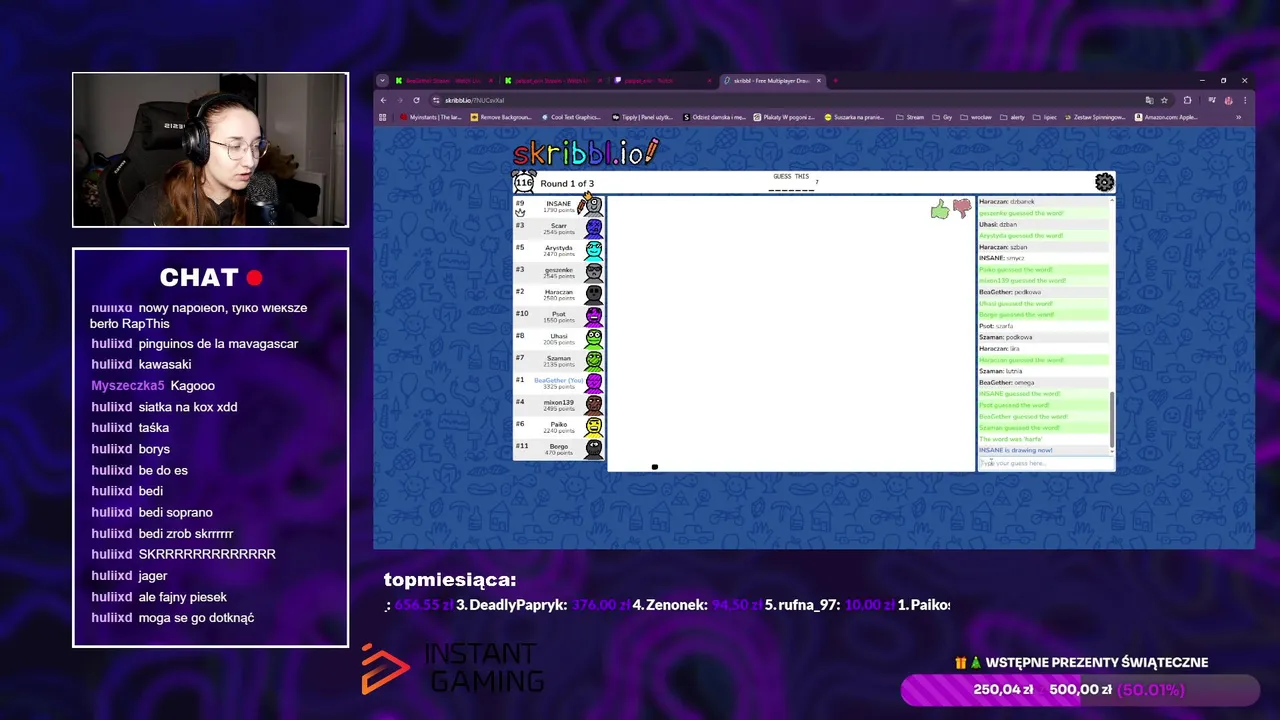
Task: Go forward in the browser
Action: pos(400,100)
